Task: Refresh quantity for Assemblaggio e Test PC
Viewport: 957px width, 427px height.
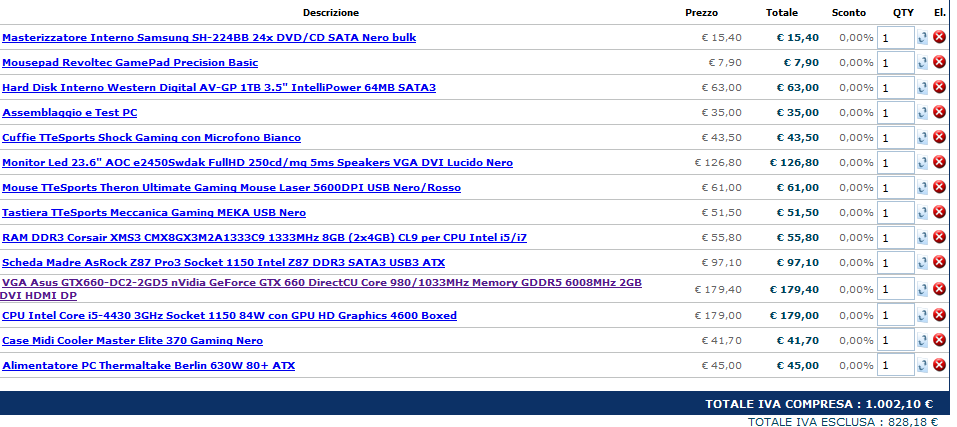Action: pos(922,113)
